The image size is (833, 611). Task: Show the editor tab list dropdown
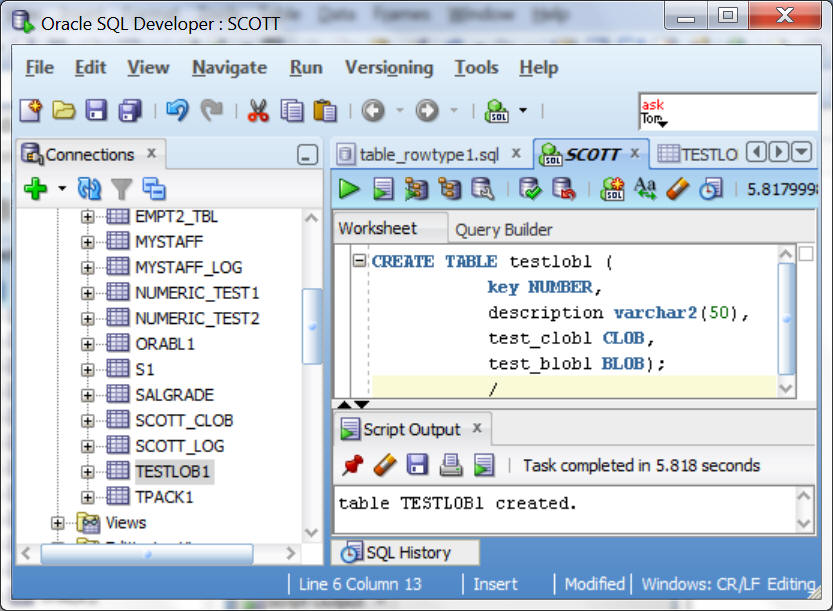pyautogui.click(x=802, y=152)
